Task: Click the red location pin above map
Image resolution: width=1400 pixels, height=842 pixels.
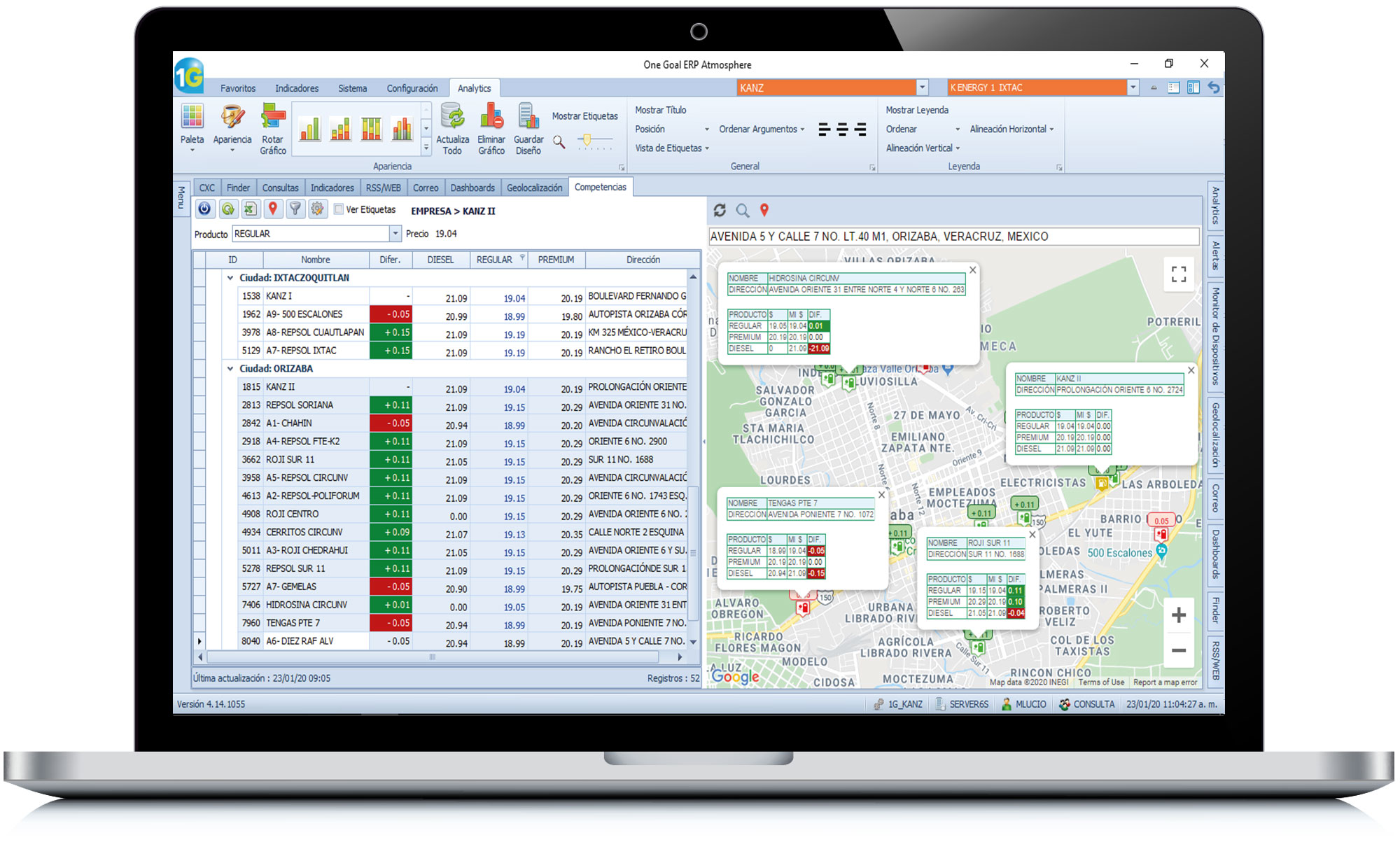Action: click(764, 210)
